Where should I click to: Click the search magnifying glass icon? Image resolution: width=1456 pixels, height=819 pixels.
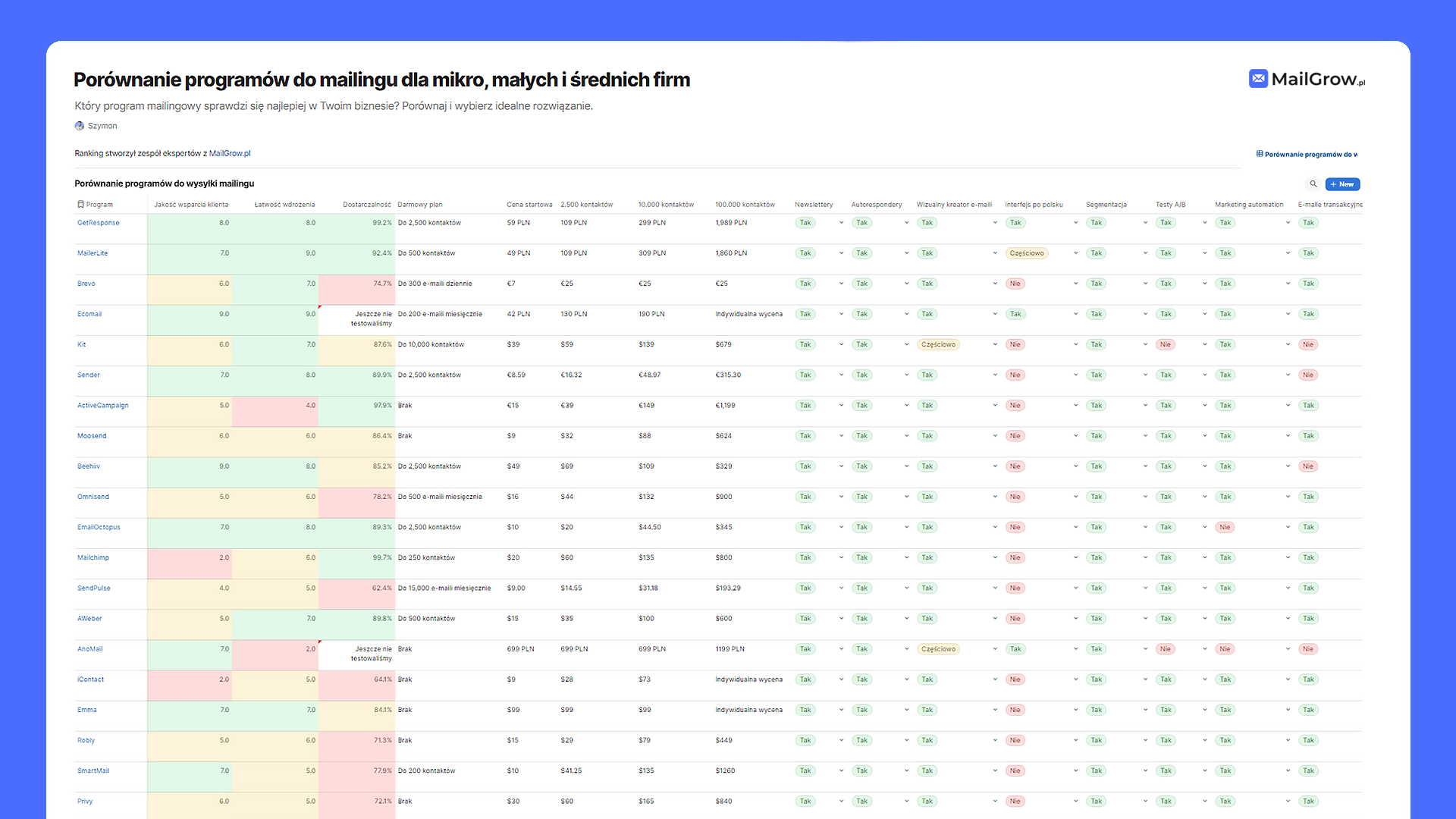click(1313, 184)
